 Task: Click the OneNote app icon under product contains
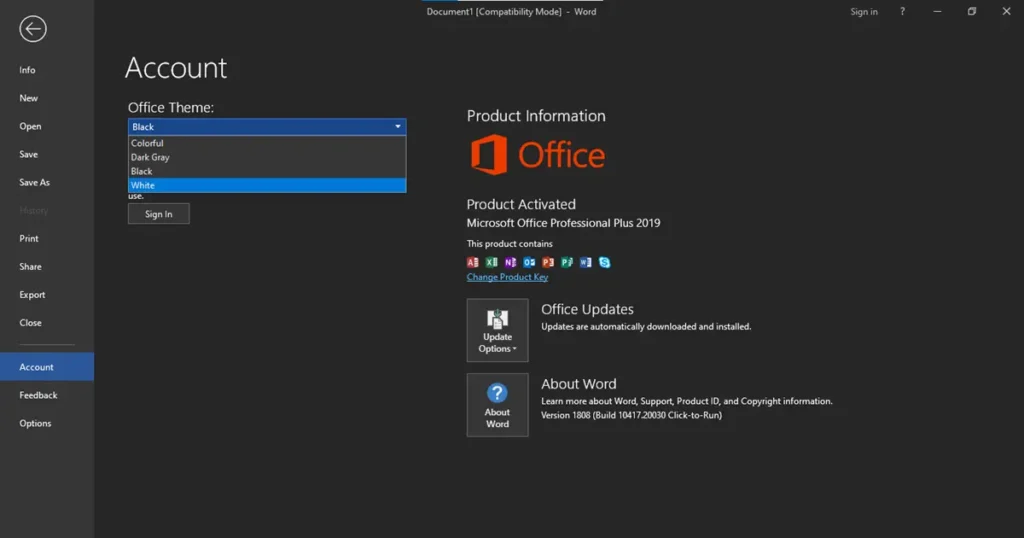[511, 262]
